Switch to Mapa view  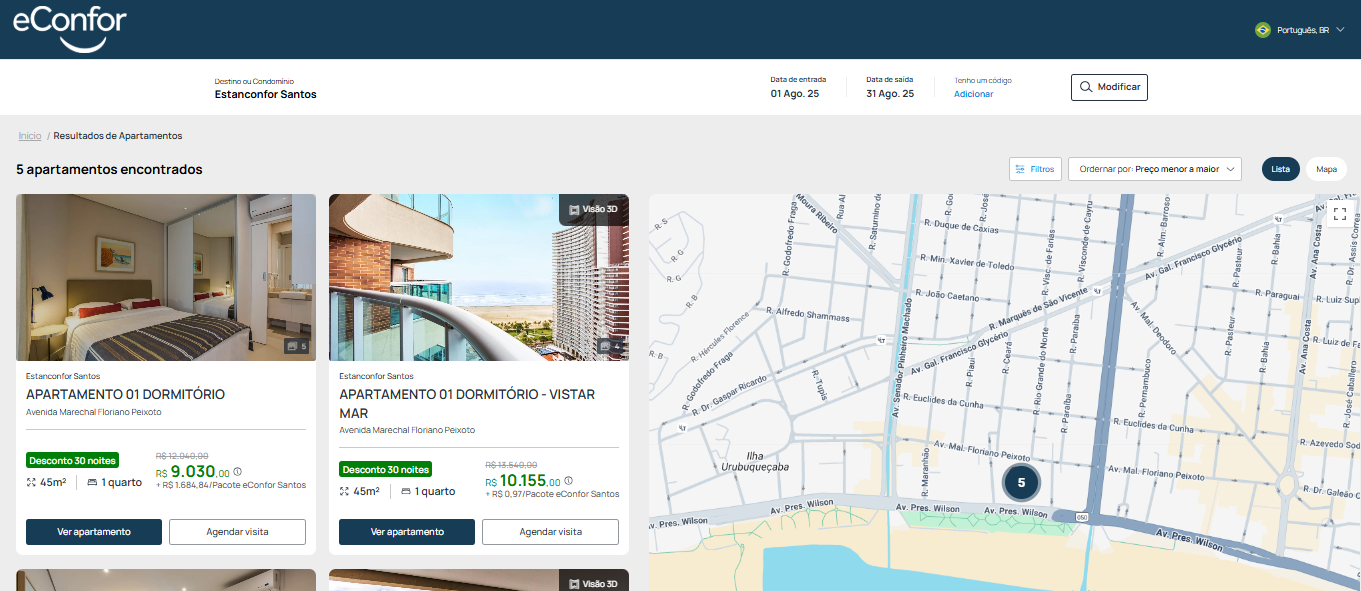1326,169
